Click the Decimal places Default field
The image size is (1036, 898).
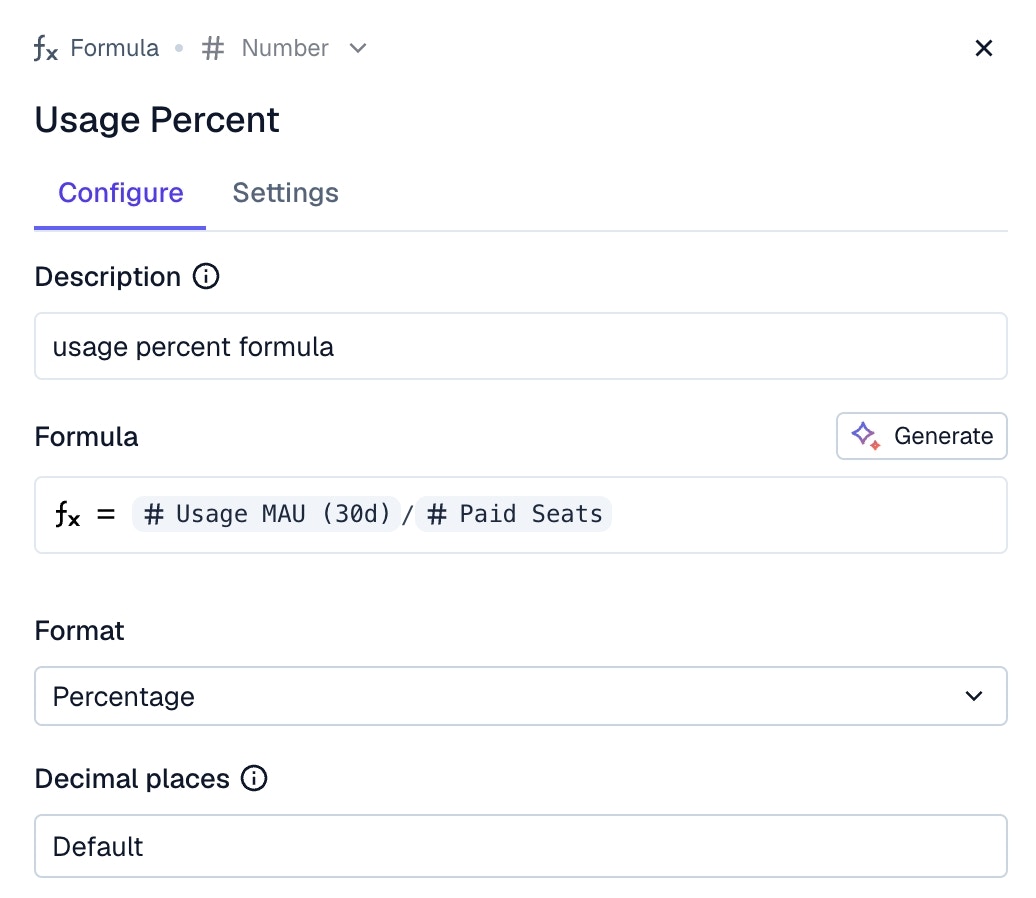(x=520, y=847)
